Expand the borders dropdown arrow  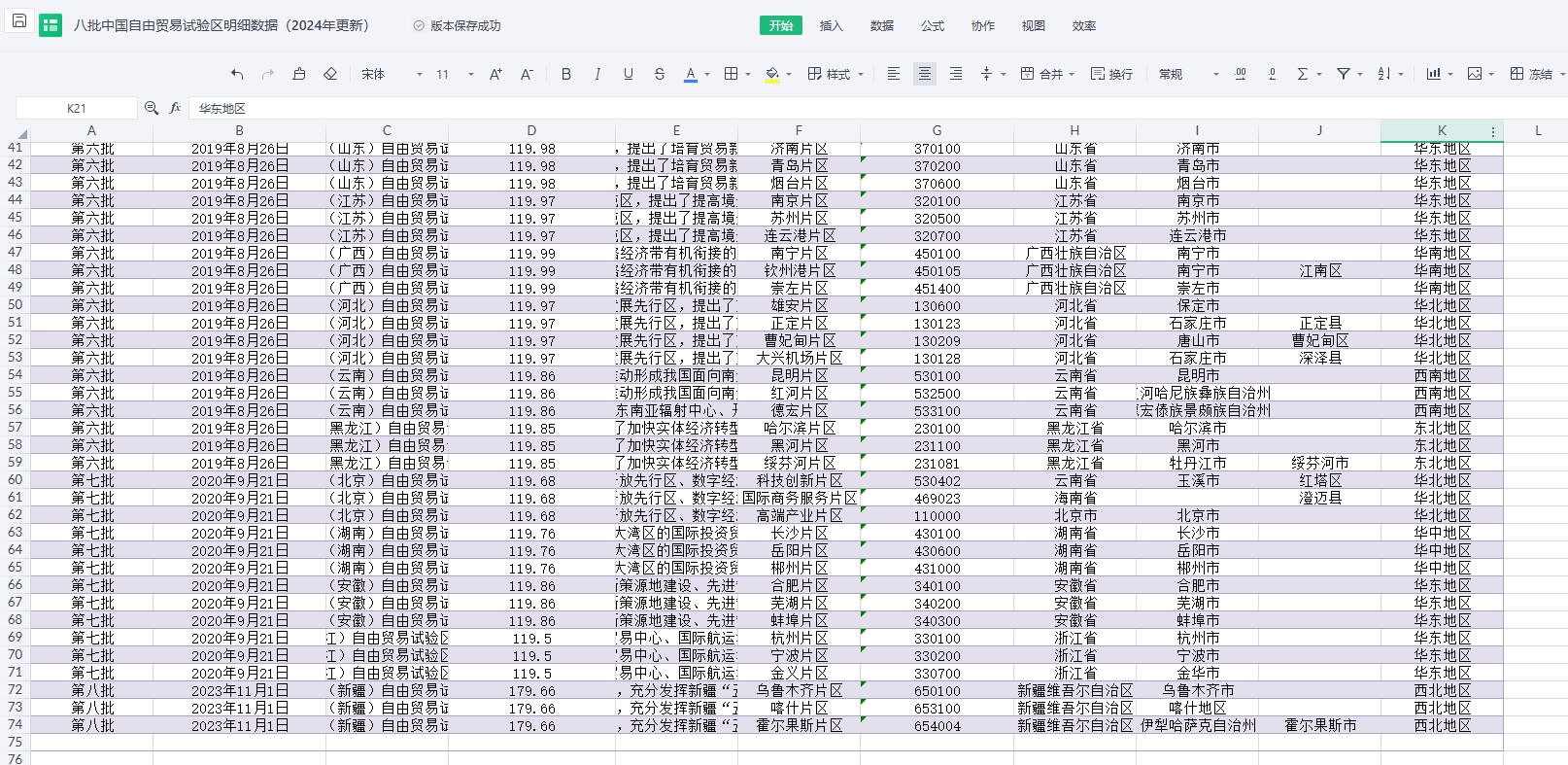[x=748, y=74]
